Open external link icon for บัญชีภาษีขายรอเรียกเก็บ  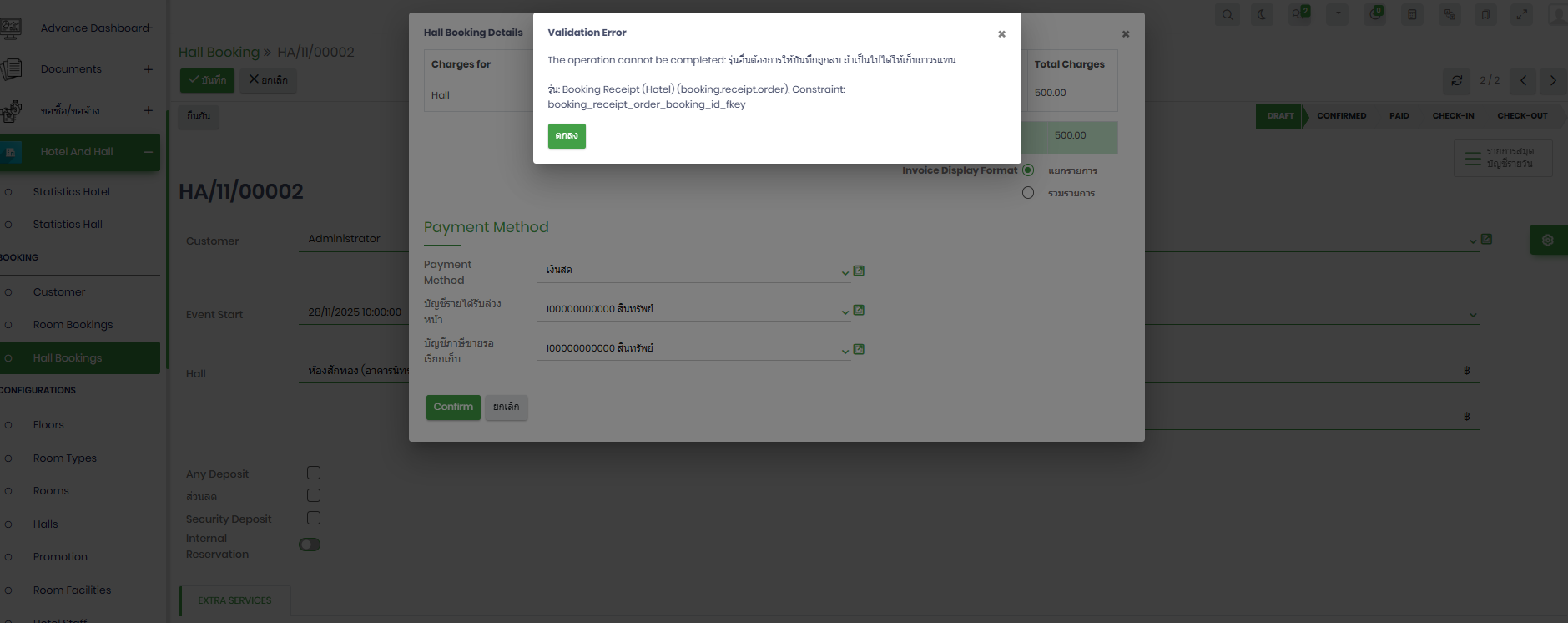click(x=859, y=349)
